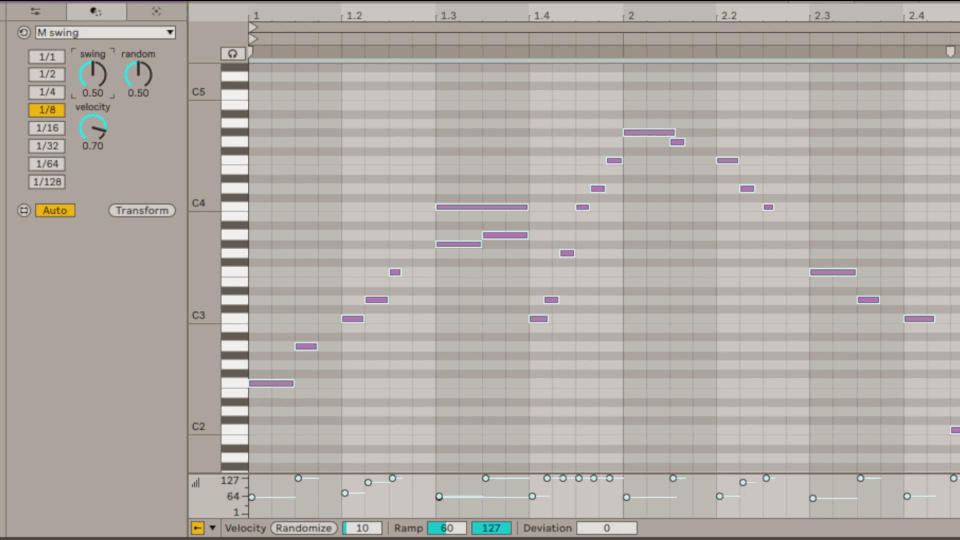The image size is (960, 540).
Task: Toggle the Auto apply button
Action: [x=55, y=210]
